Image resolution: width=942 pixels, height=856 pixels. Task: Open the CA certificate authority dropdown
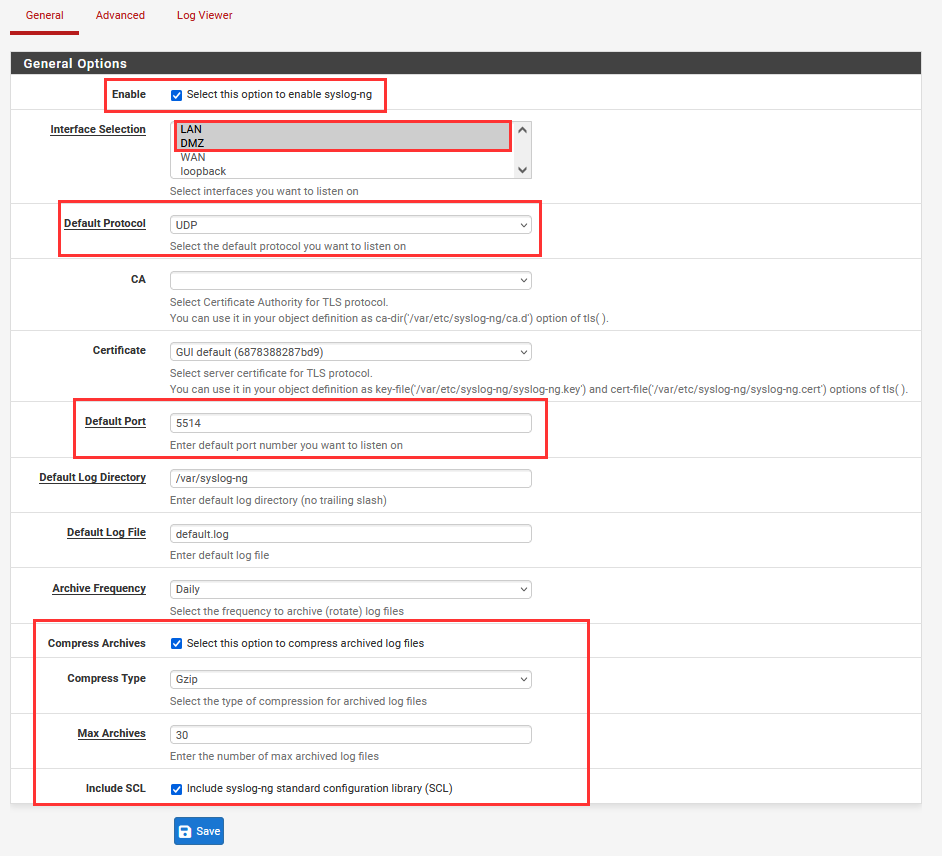coord(350,280)
